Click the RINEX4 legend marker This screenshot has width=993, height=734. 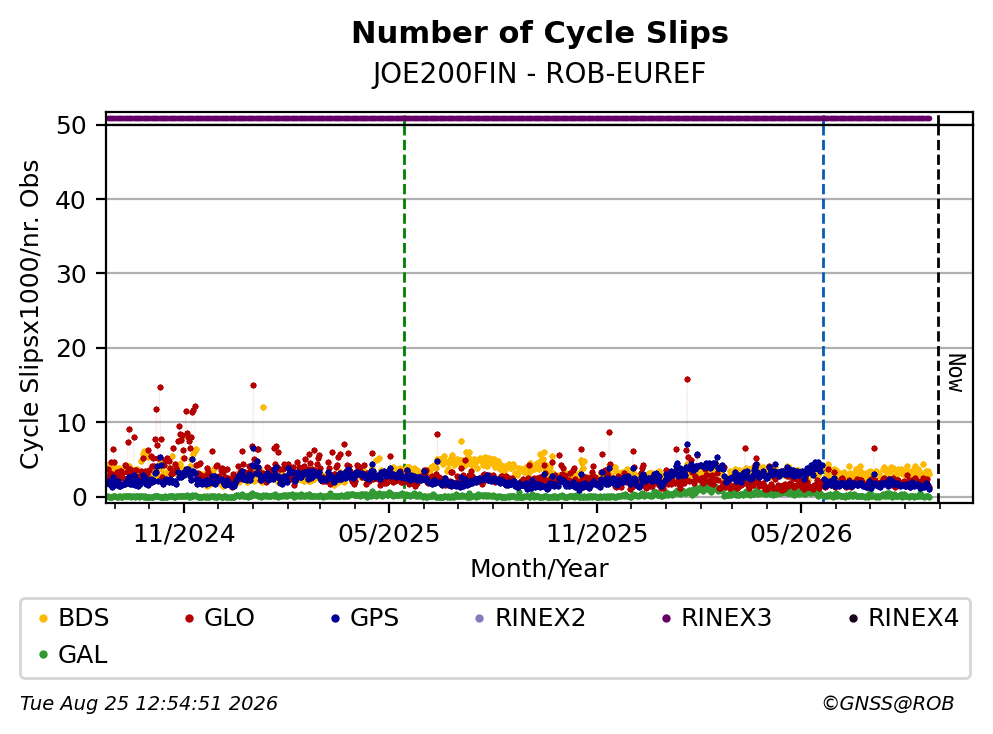tap(853, 618)
